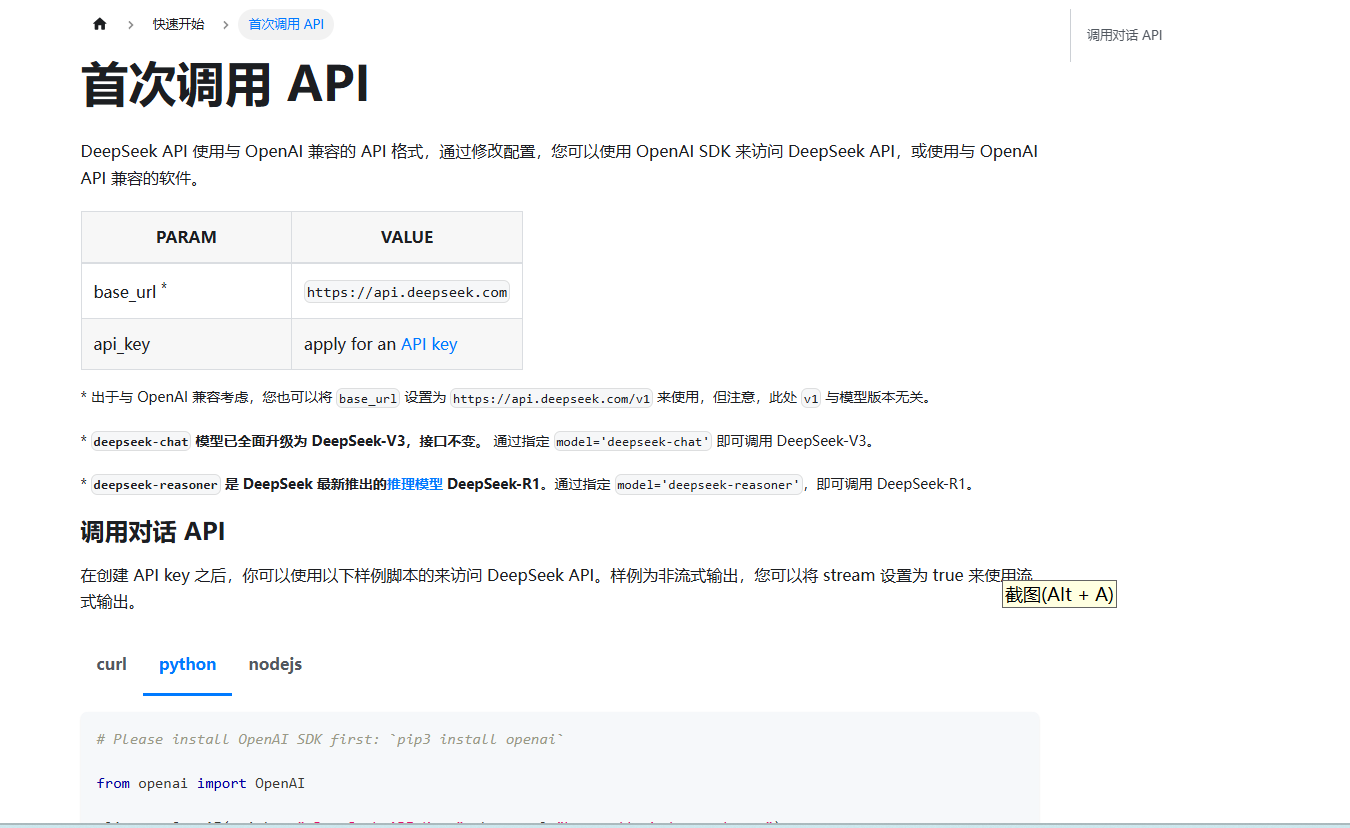Select the model='deepseek-reasoner' code snippet
This screenshot has height=828, width=1350.
click(x=708, y=484)
